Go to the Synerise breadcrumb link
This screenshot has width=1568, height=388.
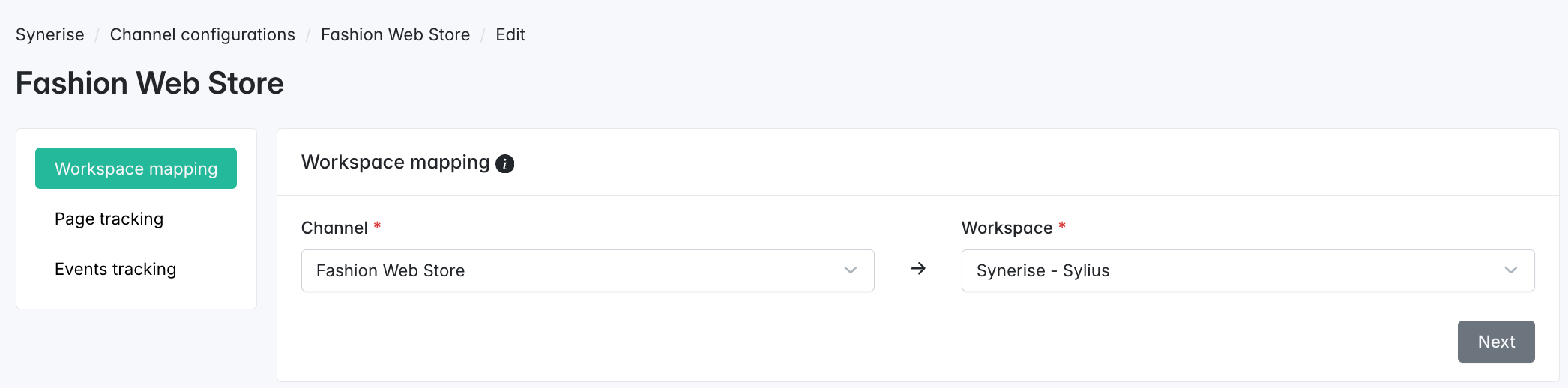point(49,34)
